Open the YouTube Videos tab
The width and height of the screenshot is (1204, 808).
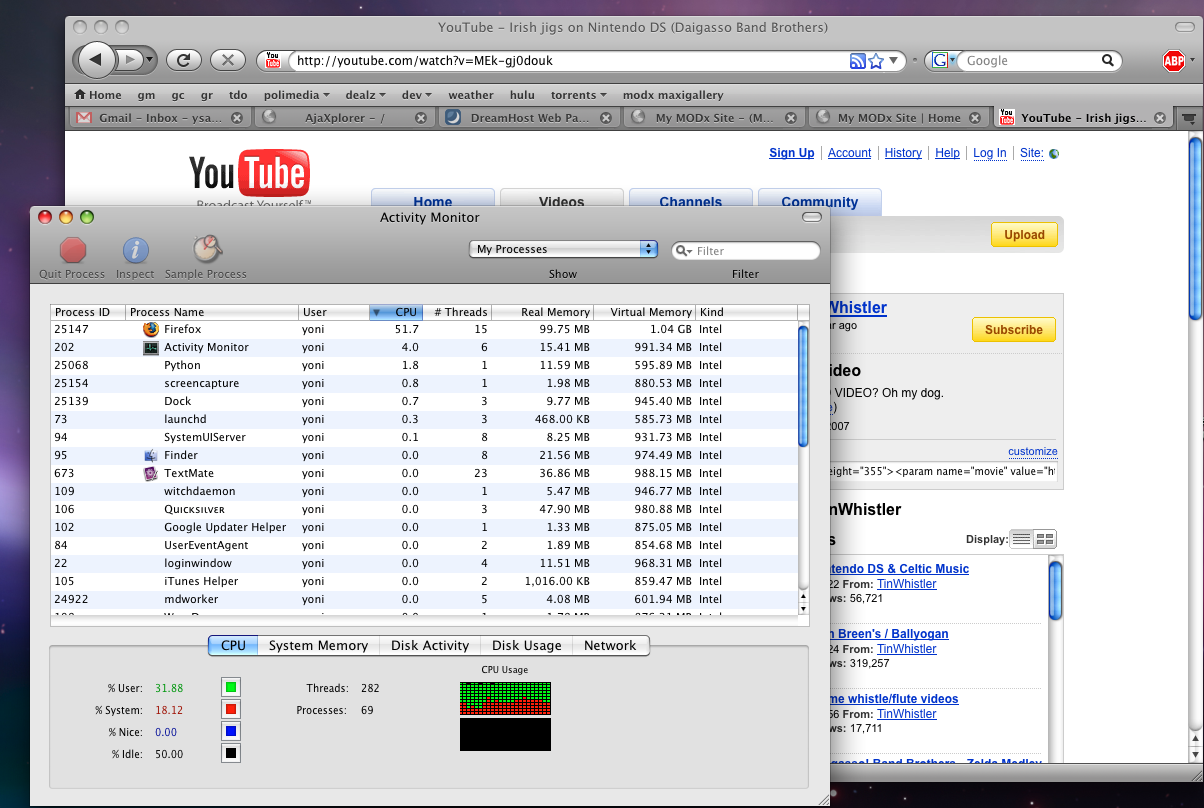pyautogui.click(x=562, y=201)
